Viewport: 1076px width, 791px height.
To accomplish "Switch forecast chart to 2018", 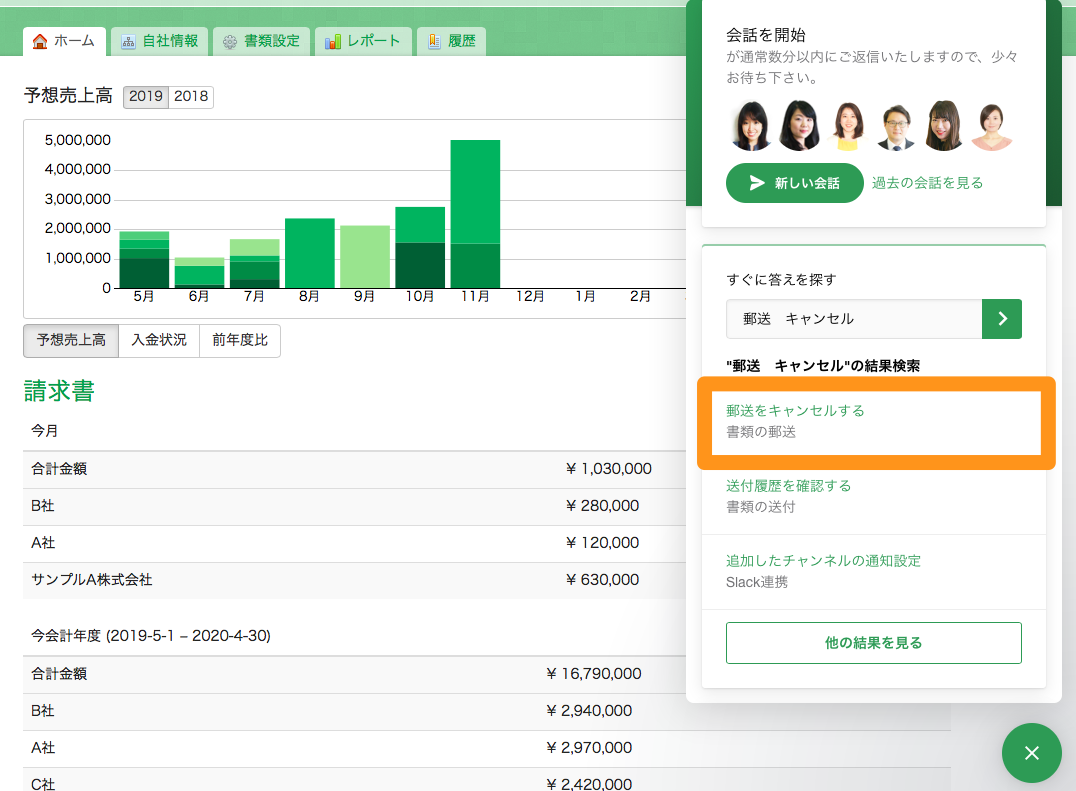I will pos(191,97).
